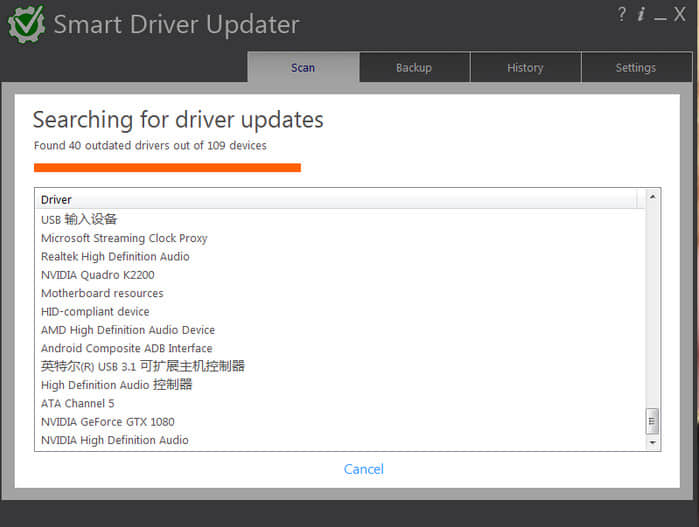This screenshot has width=699, height=527.
Task: Select 'Motherboard resources' row
Action: [340, 293]
